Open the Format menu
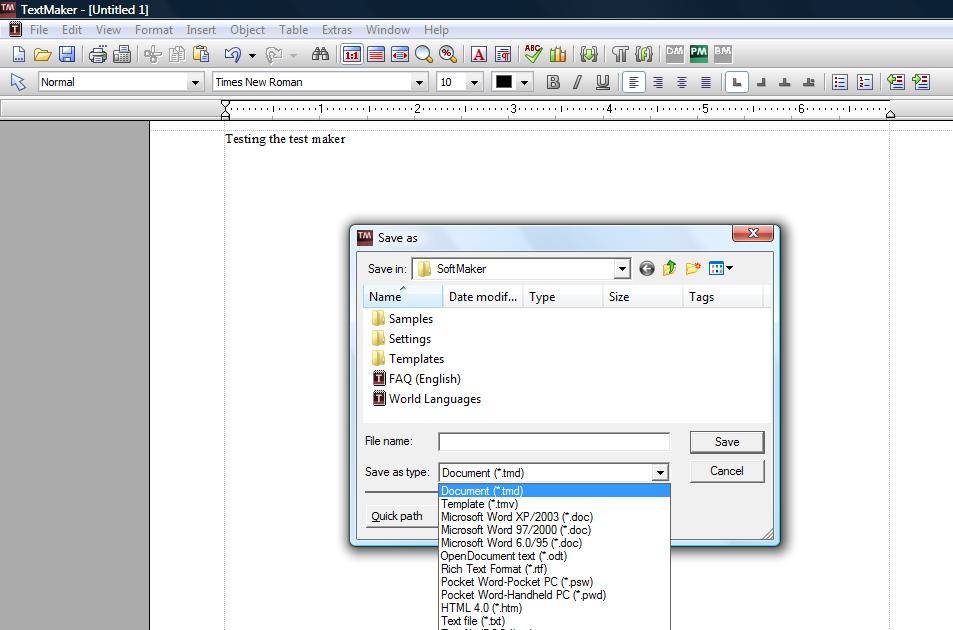The height and width of the screenshot is (630, 953). (x=154, y=30)
